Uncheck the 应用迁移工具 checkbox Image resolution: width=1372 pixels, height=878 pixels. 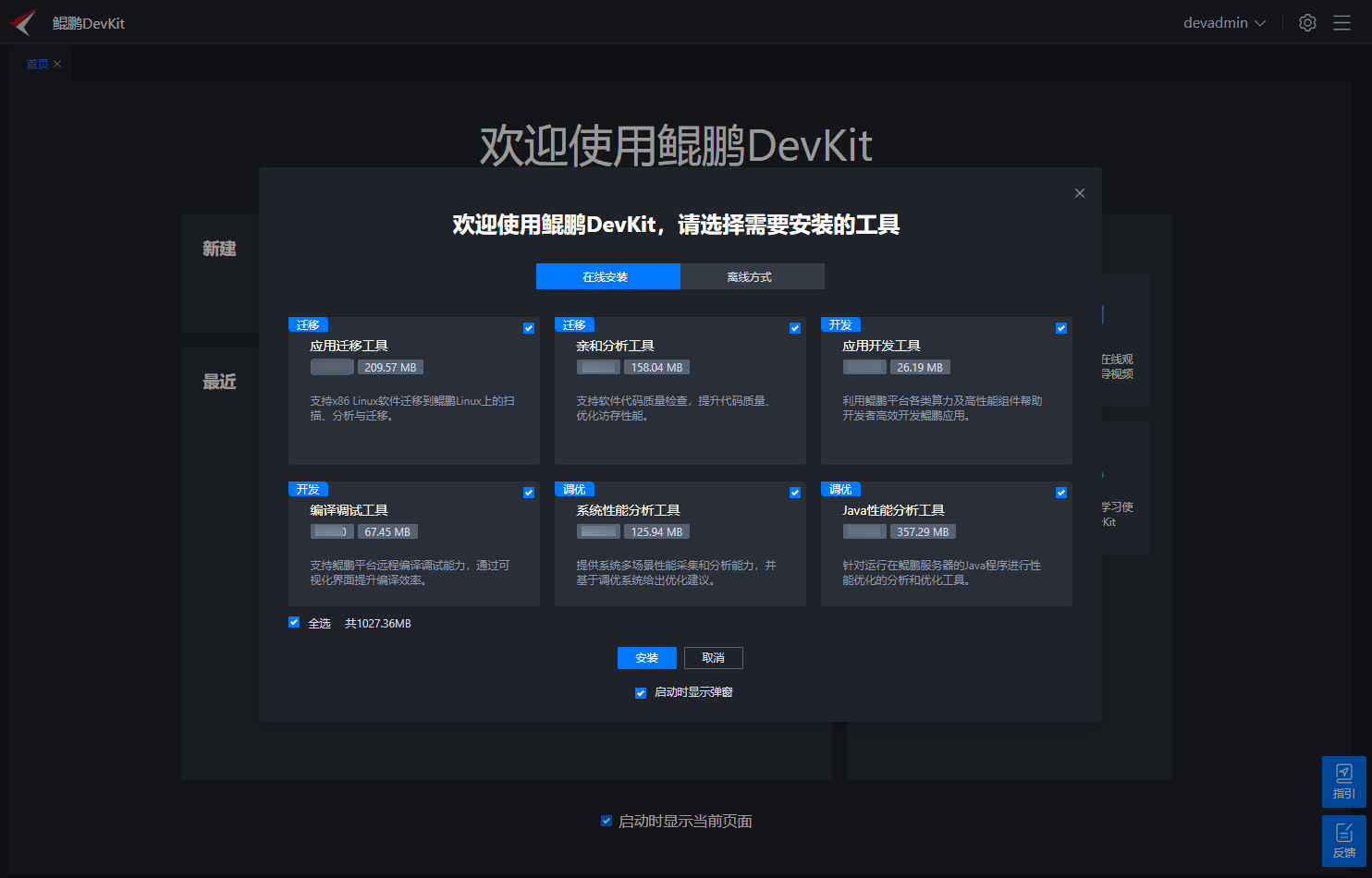pyautogui.click(x=529, y=328)
